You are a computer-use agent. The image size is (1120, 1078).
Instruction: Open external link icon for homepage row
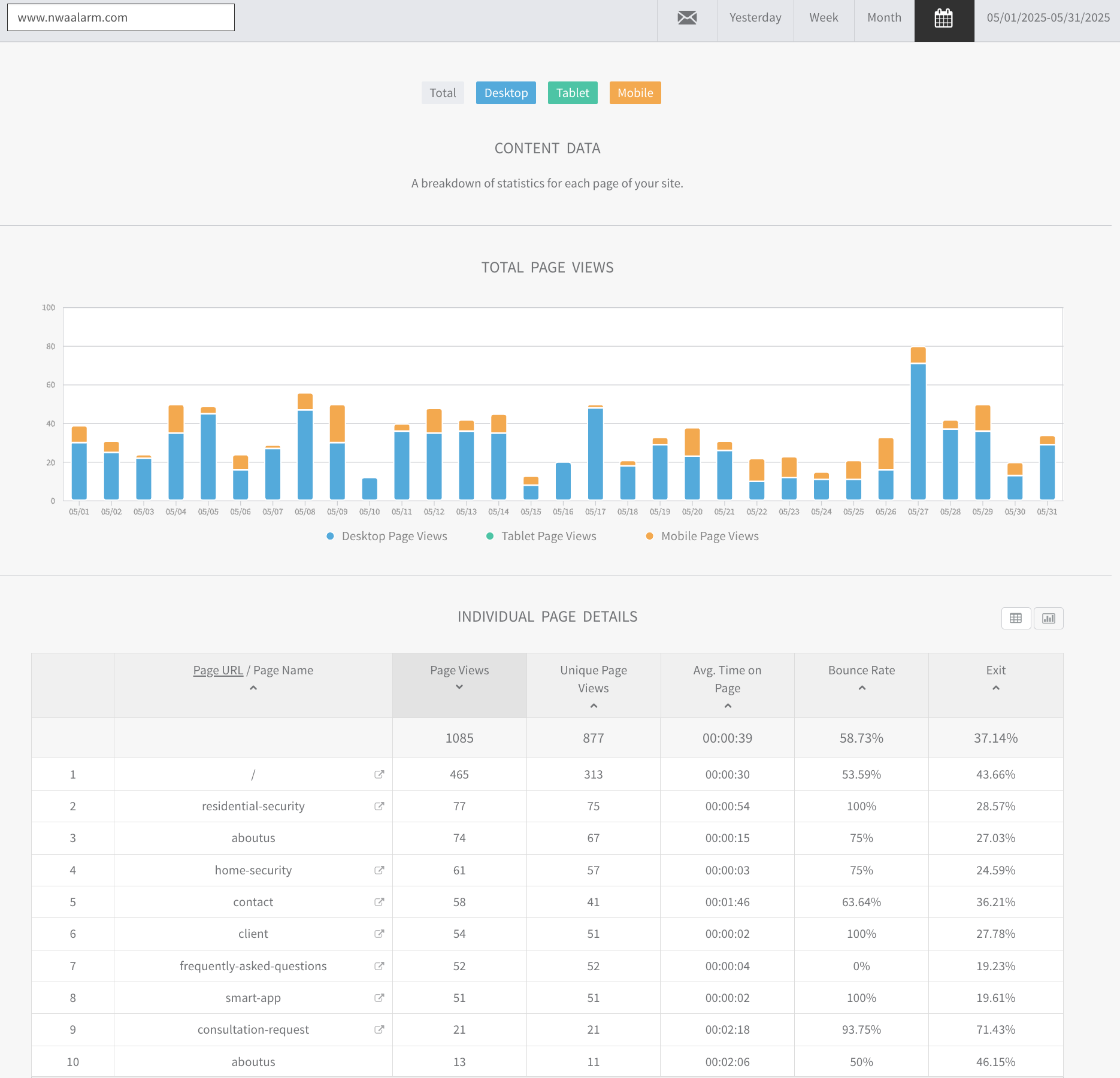[379, 774]
